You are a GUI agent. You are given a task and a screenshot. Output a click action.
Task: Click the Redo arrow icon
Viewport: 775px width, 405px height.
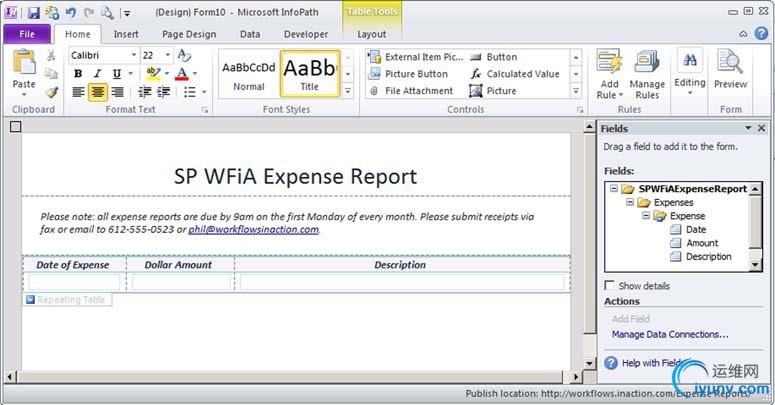point(89,12)
